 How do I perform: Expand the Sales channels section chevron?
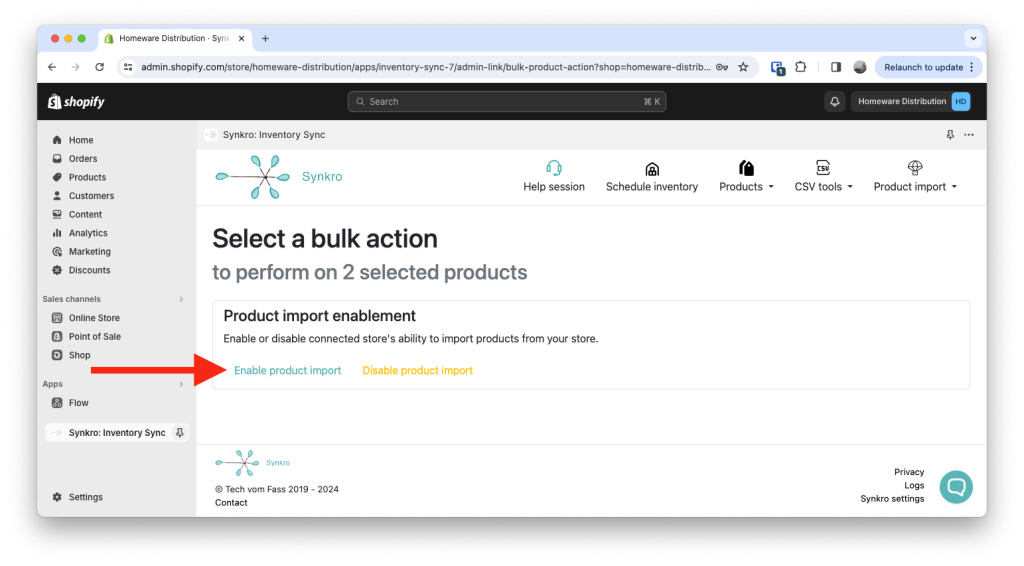click(x=181, y=299)
